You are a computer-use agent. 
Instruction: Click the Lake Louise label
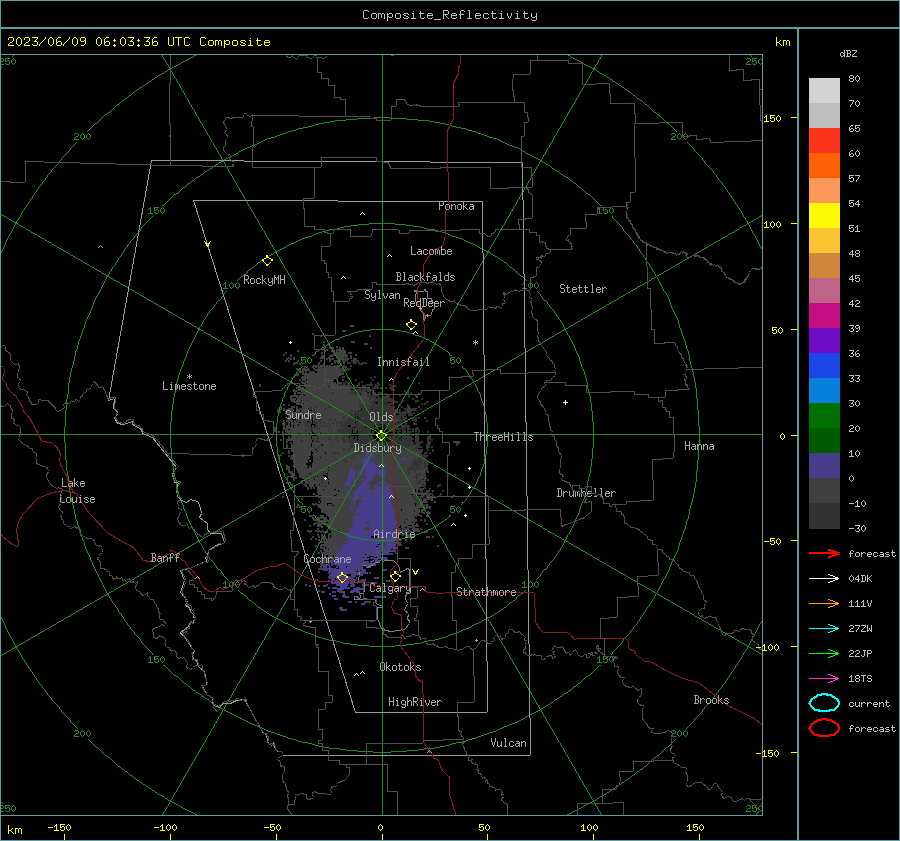(77, 491)
